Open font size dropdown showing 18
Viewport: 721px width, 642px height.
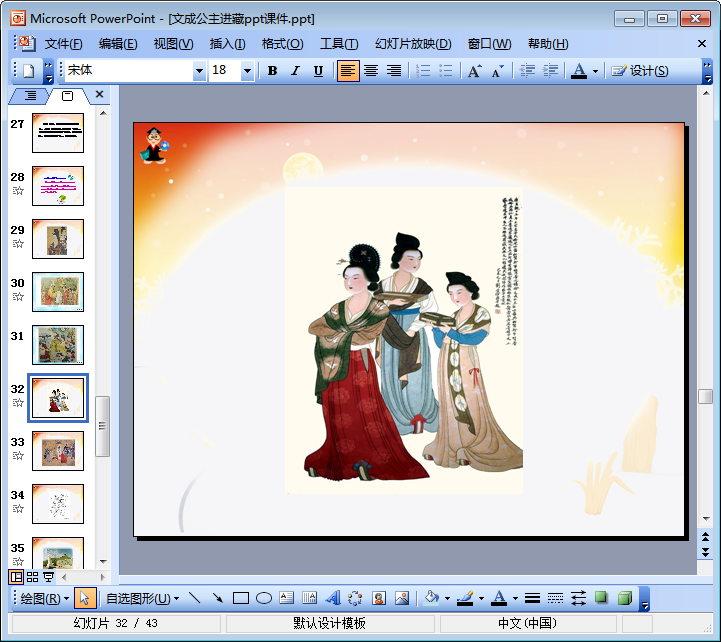pyautogui.click(x=247, y=71)
